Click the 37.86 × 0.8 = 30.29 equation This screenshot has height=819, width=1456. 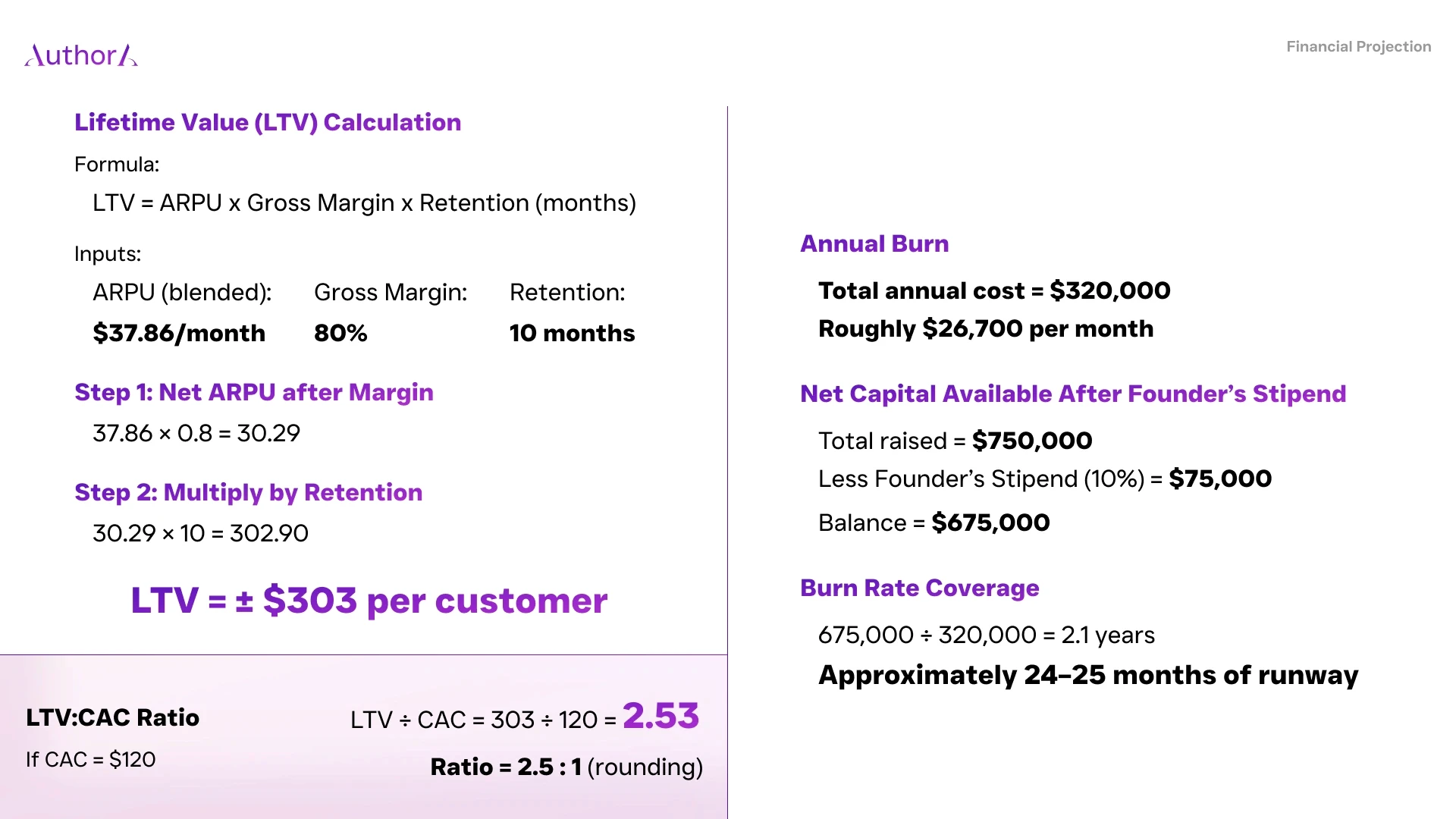(196, 433)
